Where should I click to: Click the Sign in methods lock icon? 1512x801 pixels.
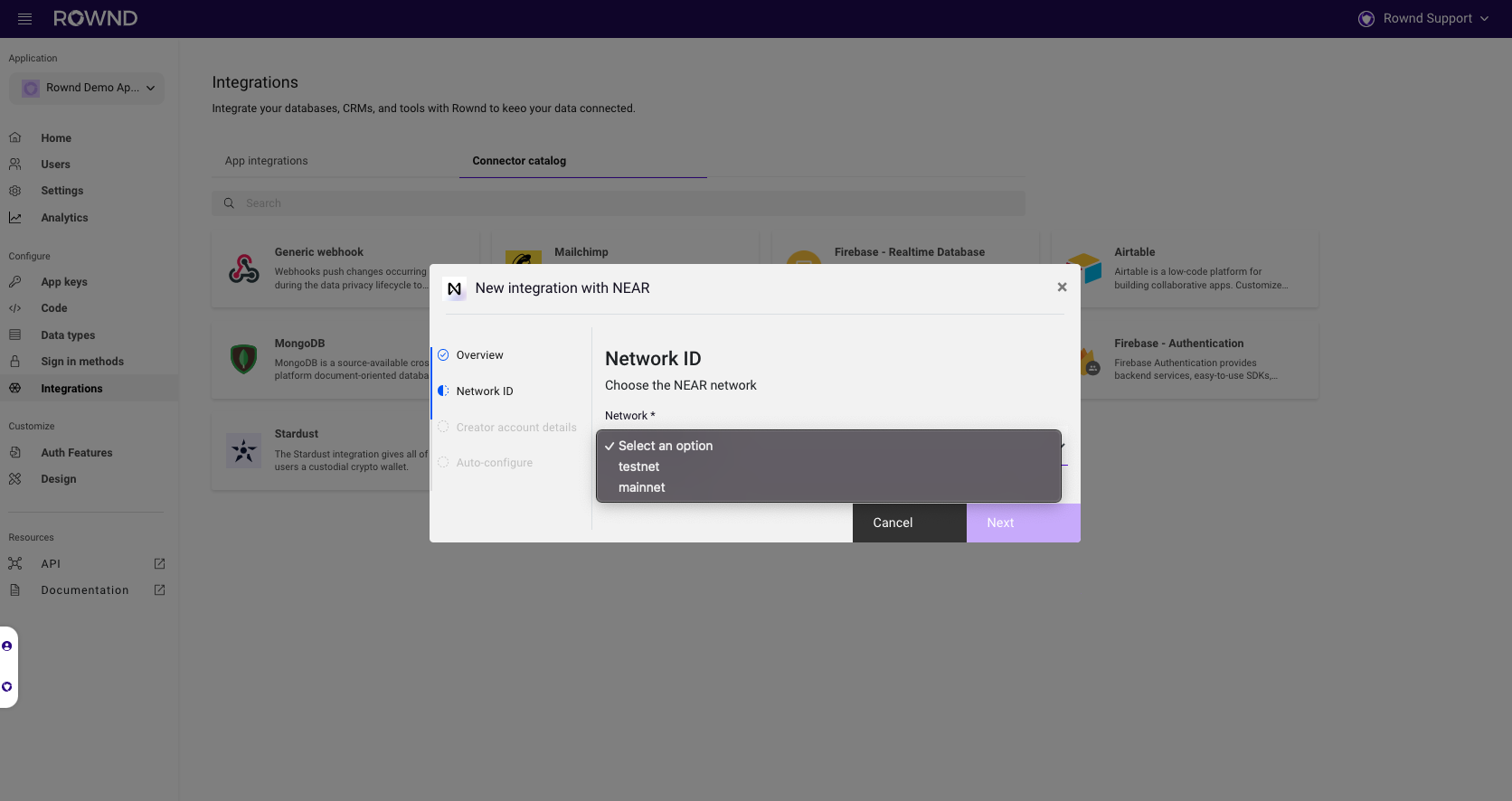[x=14, y=362]
